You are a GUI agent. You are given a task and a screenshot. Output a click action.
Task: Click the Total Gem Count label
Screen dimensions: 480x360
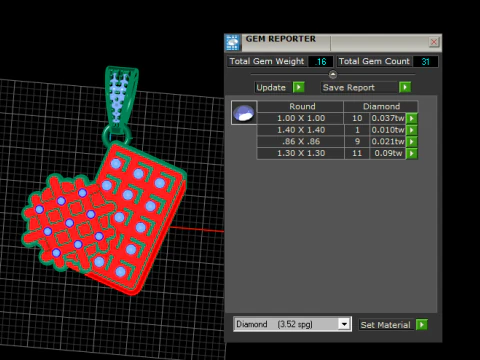pyautogui.click(x=374, y=61)
